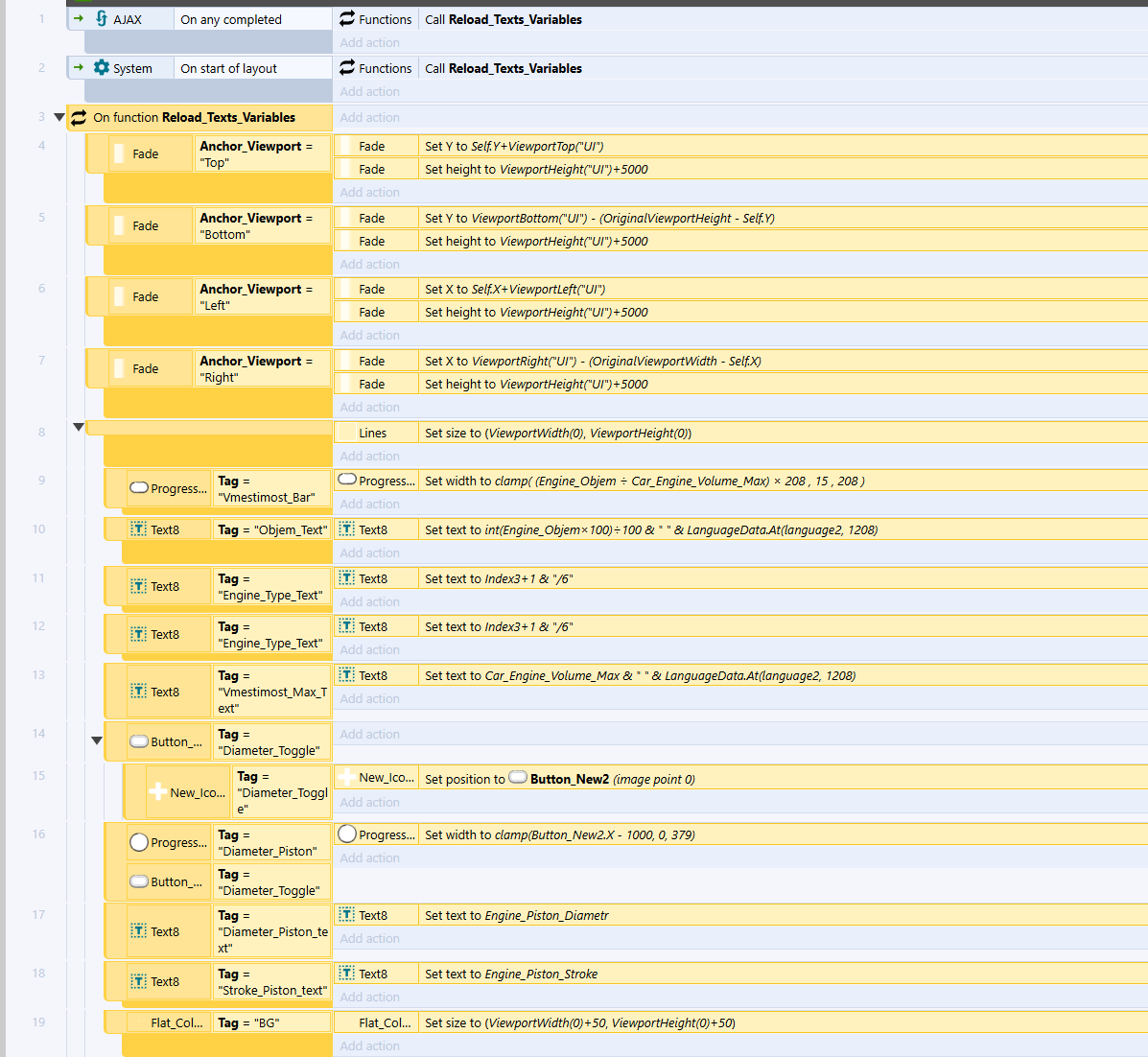
Task: Collapse the On function Reload_Texts_Variables event
Action: [x=59, y=117]
